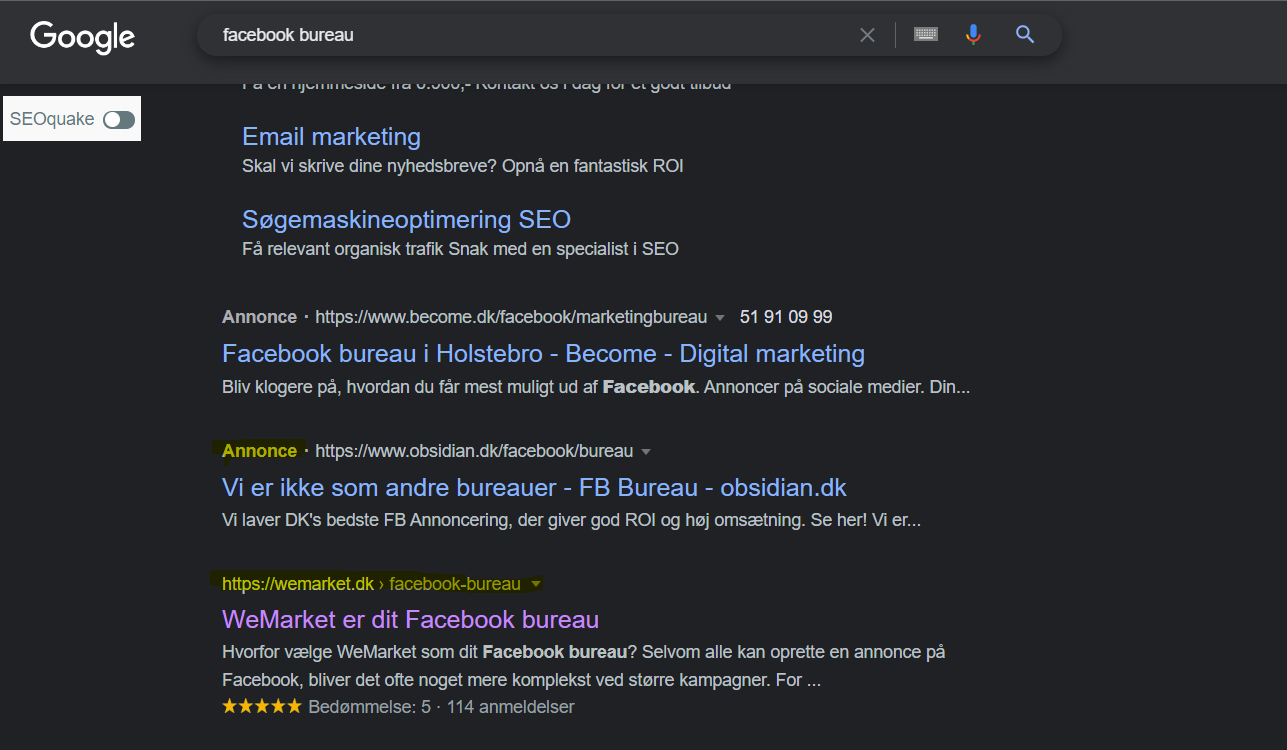This screenshot has height=750, width=1287.
Task: Open the on-screen keyboard input tool
Action: [x=926, y=35]
